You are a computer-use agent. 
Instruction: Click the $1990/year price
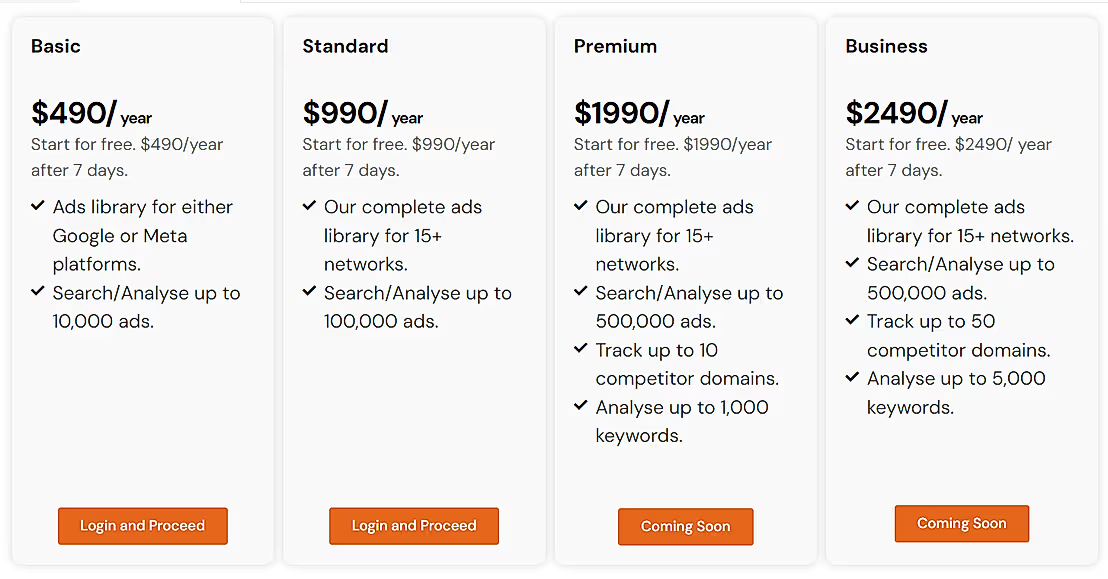639,113
